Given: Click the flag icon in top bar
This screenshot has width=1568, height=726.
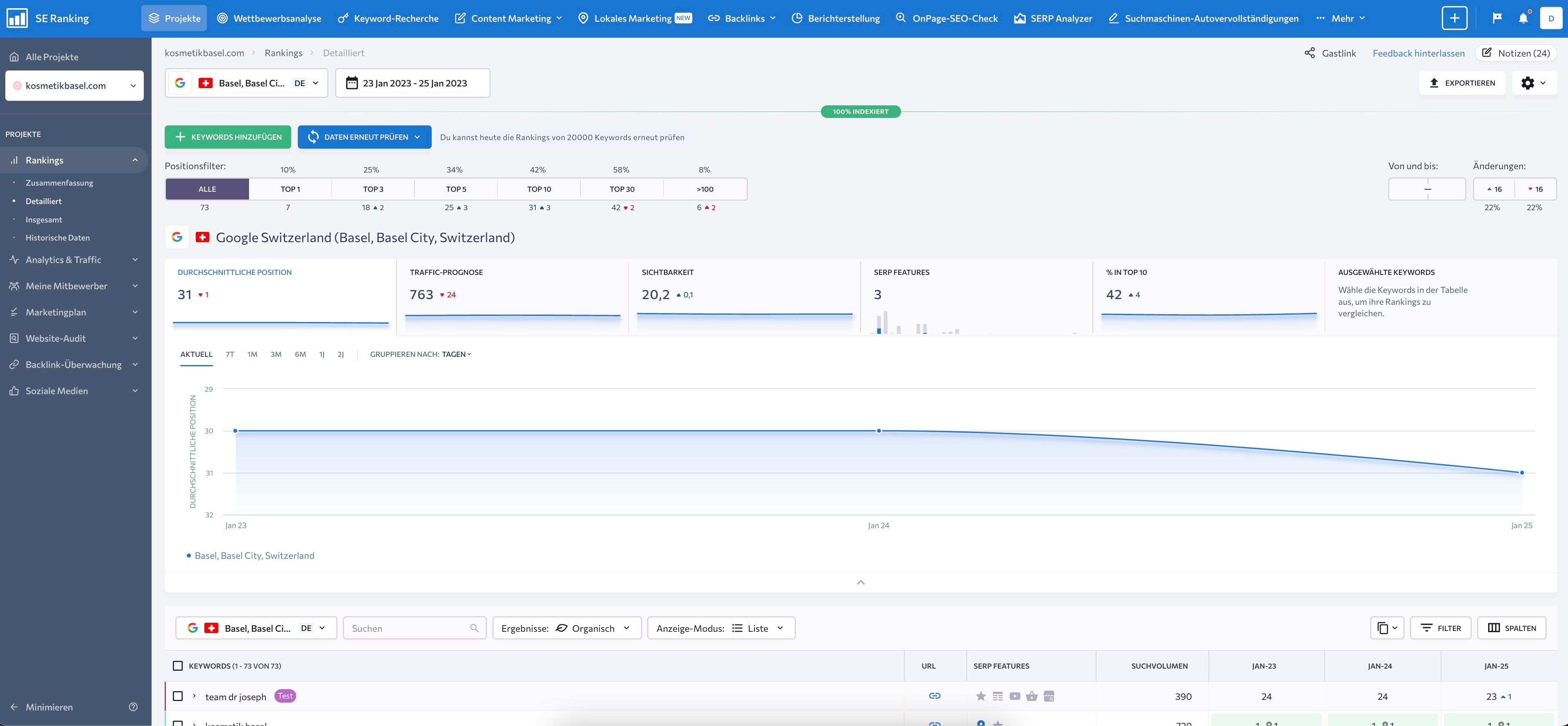Looking at the screenshot, I should click(x=1497, y=18).
